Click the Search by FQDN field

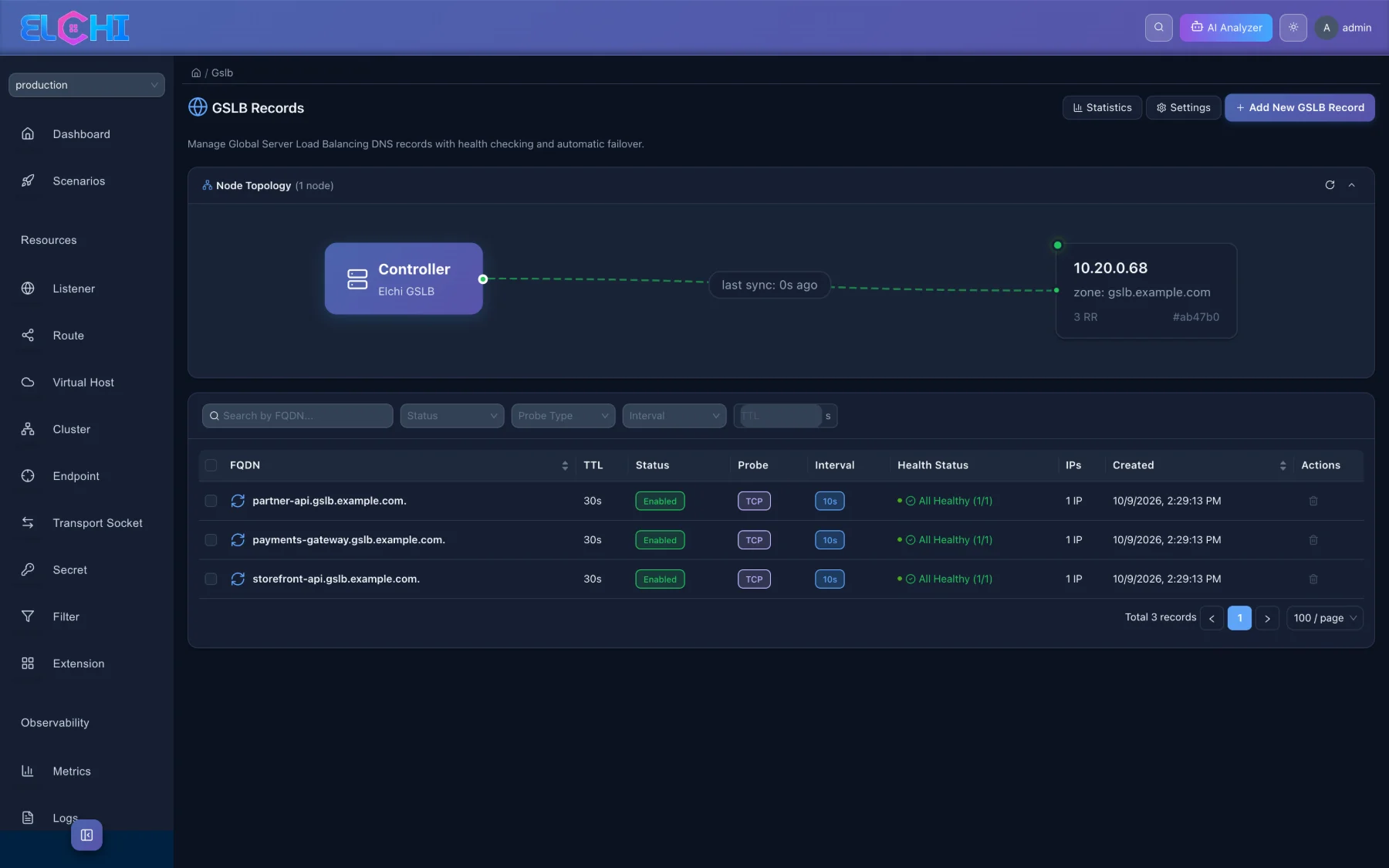[x=297, y=416]
